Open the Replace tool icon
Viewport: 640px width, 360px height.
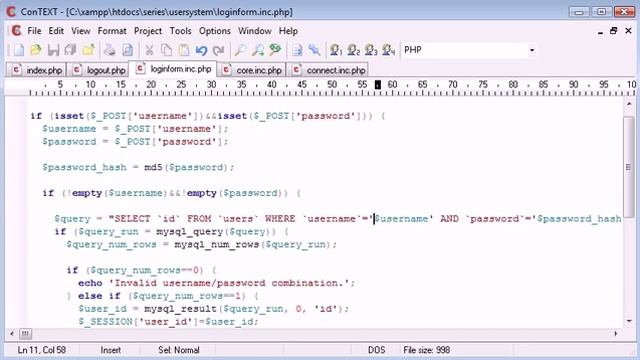coord(276,50)
